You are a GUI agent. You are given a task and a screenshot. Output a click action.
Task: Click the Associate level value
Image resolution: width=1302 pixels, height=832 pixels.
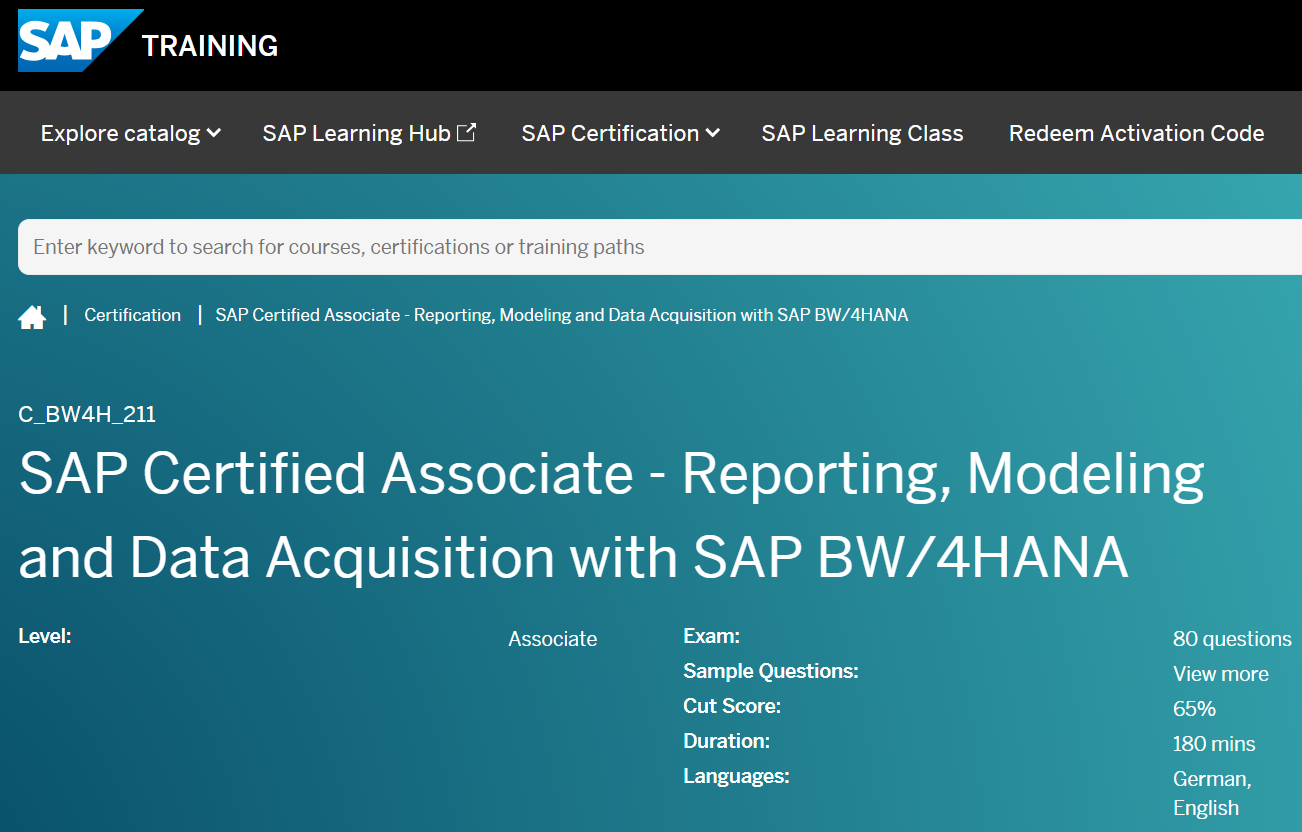pyautogui.click(x=553, y=639)
